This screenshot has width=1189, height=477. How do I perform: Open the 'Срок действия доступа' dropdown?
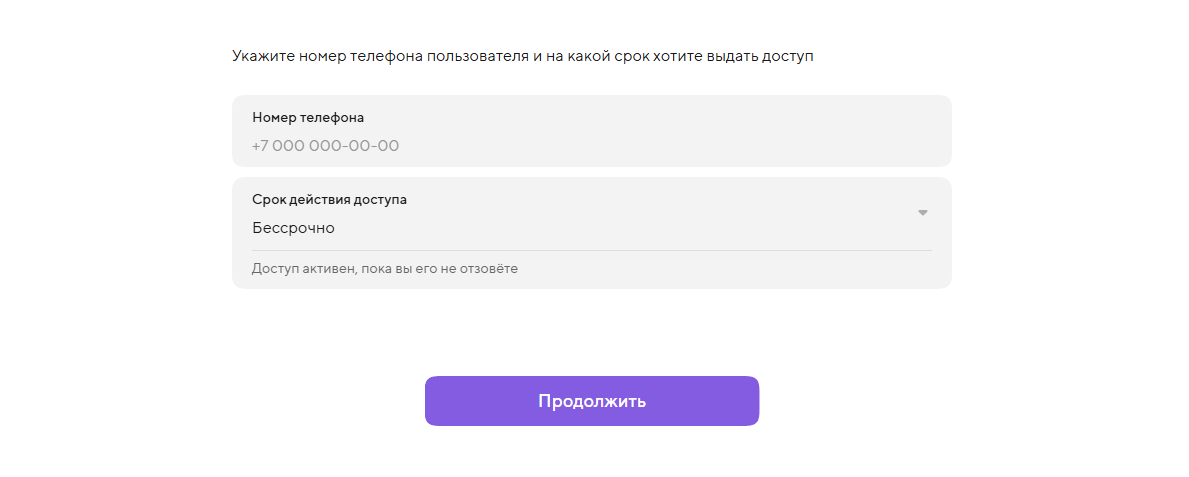point(590,214)
